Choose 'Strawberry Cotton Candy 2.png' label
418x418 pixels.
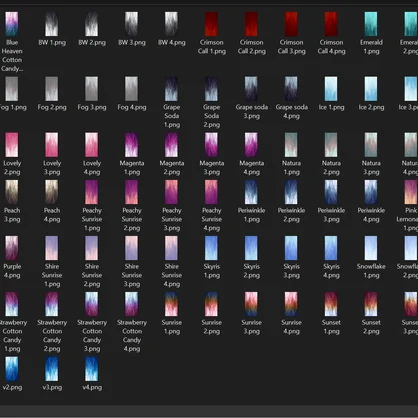point(52,336)
